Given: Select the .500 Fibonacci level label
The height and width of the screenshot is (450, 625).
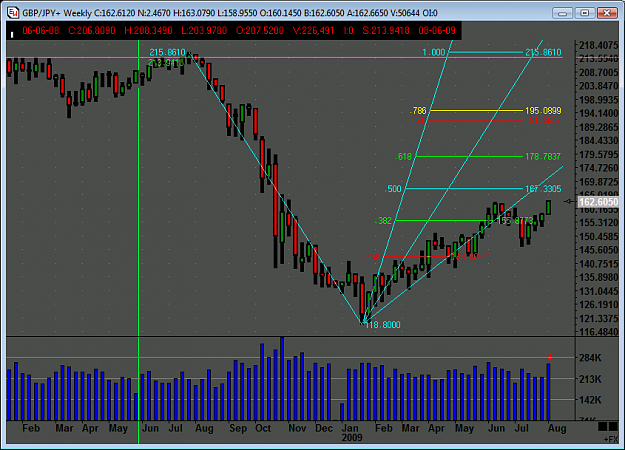Looking at the screenshot, I should coord(394,189).
